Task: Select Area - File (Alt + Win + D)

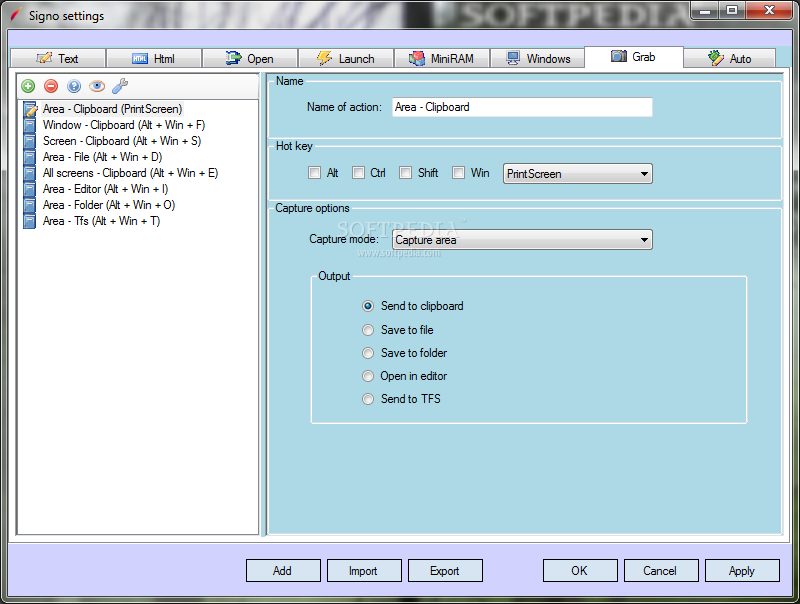Action: click(103, 157)
